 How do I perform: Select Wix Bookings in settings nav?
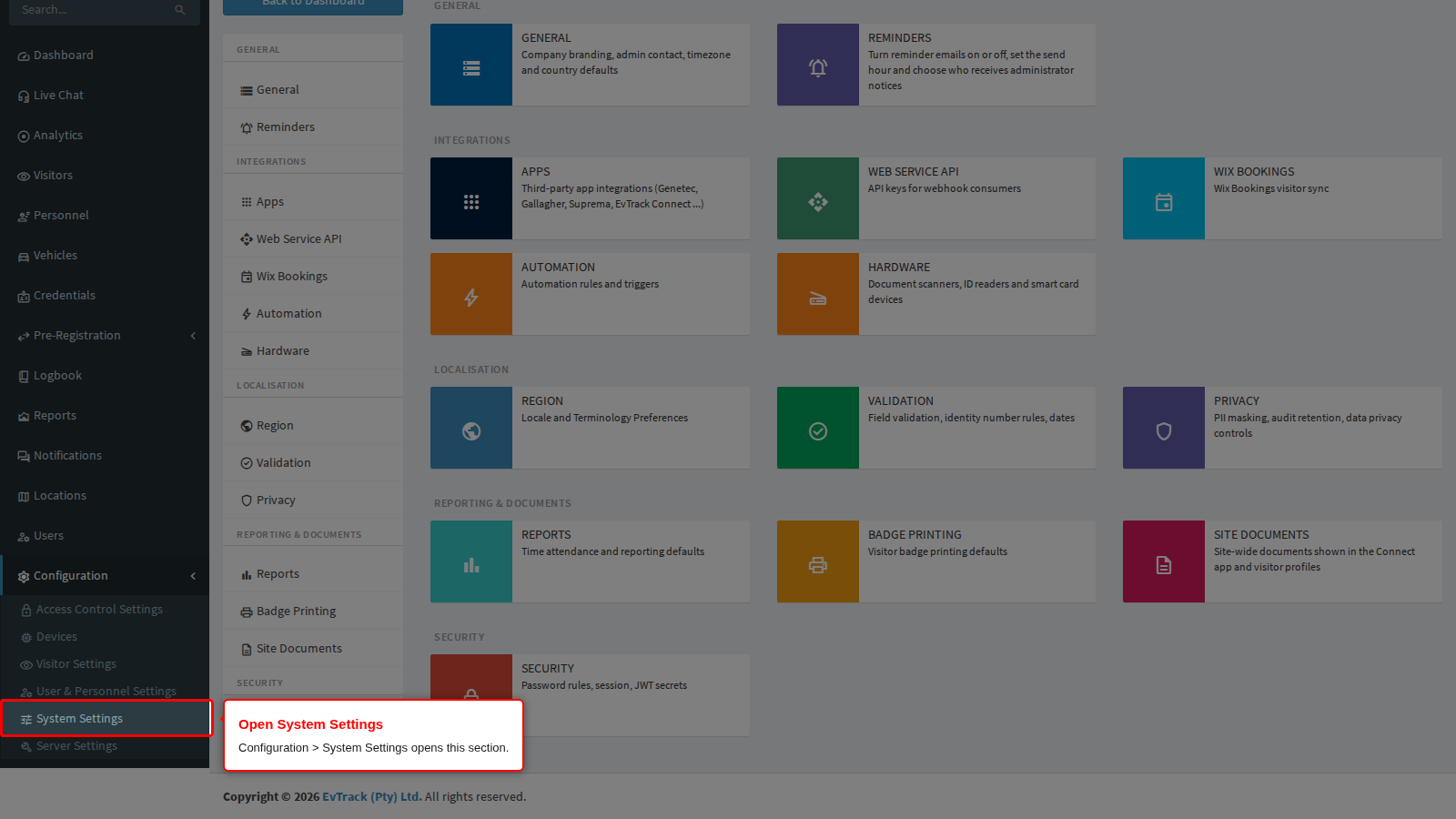[x=313, y=277]
